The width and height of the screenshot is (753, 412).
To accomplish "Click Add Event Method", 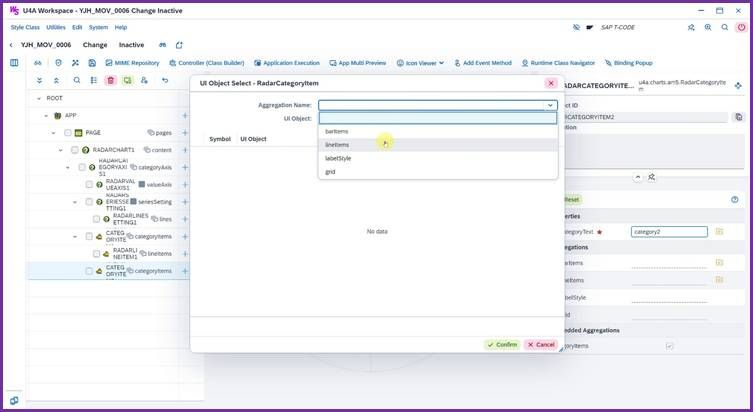I will (x=483, y=63).
